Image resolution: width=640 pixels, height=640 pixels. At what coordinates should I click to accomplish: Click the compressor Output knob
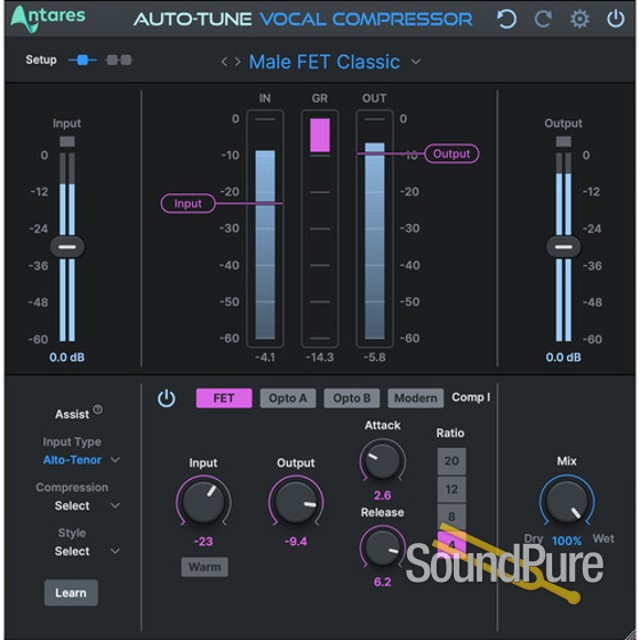coord(296,502)
